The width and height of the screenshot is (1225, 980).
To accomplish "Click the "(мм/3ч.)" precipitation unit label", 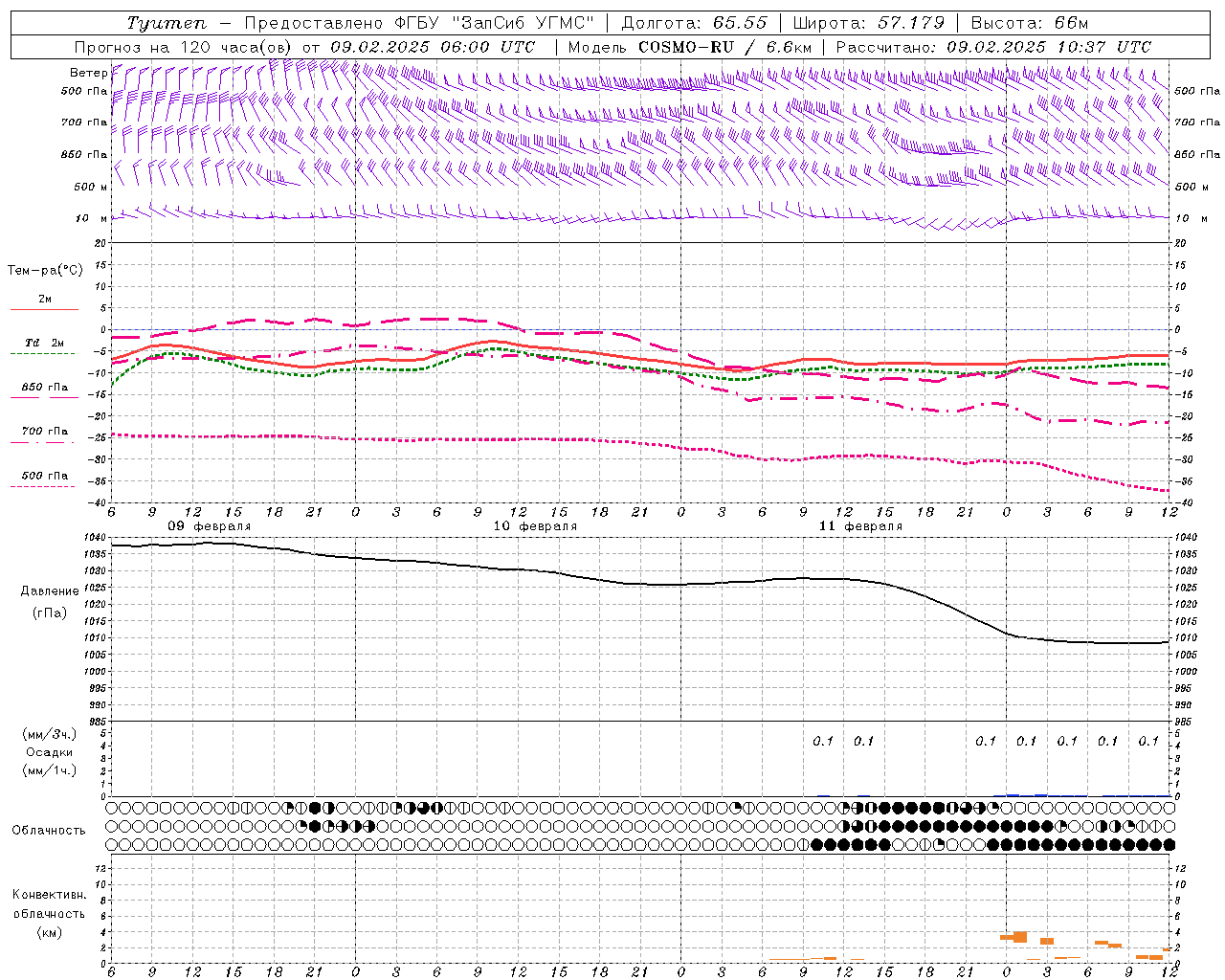I will 50,735.
